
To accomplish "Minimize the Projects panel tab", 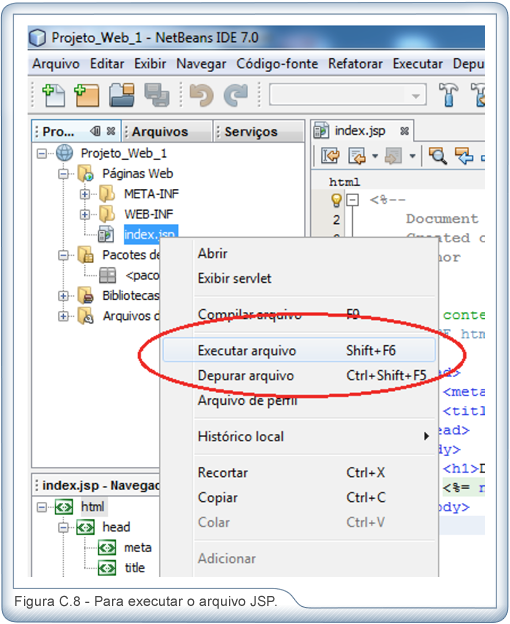I will (x=95, y=131).
